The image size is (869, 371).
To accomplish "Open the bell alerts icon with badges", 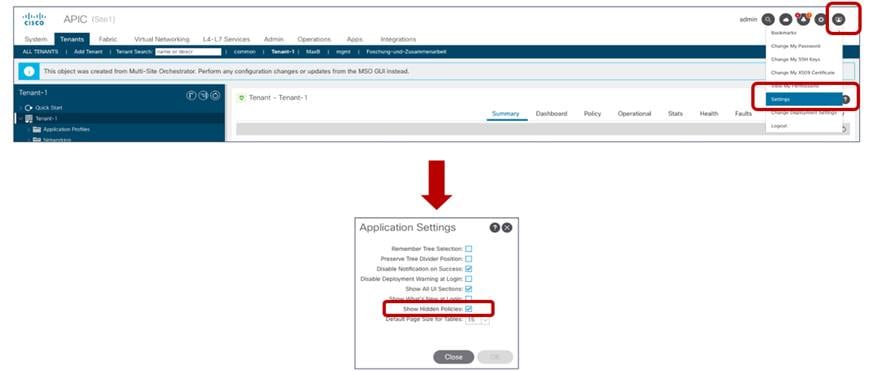I will (x=803, y=19).
